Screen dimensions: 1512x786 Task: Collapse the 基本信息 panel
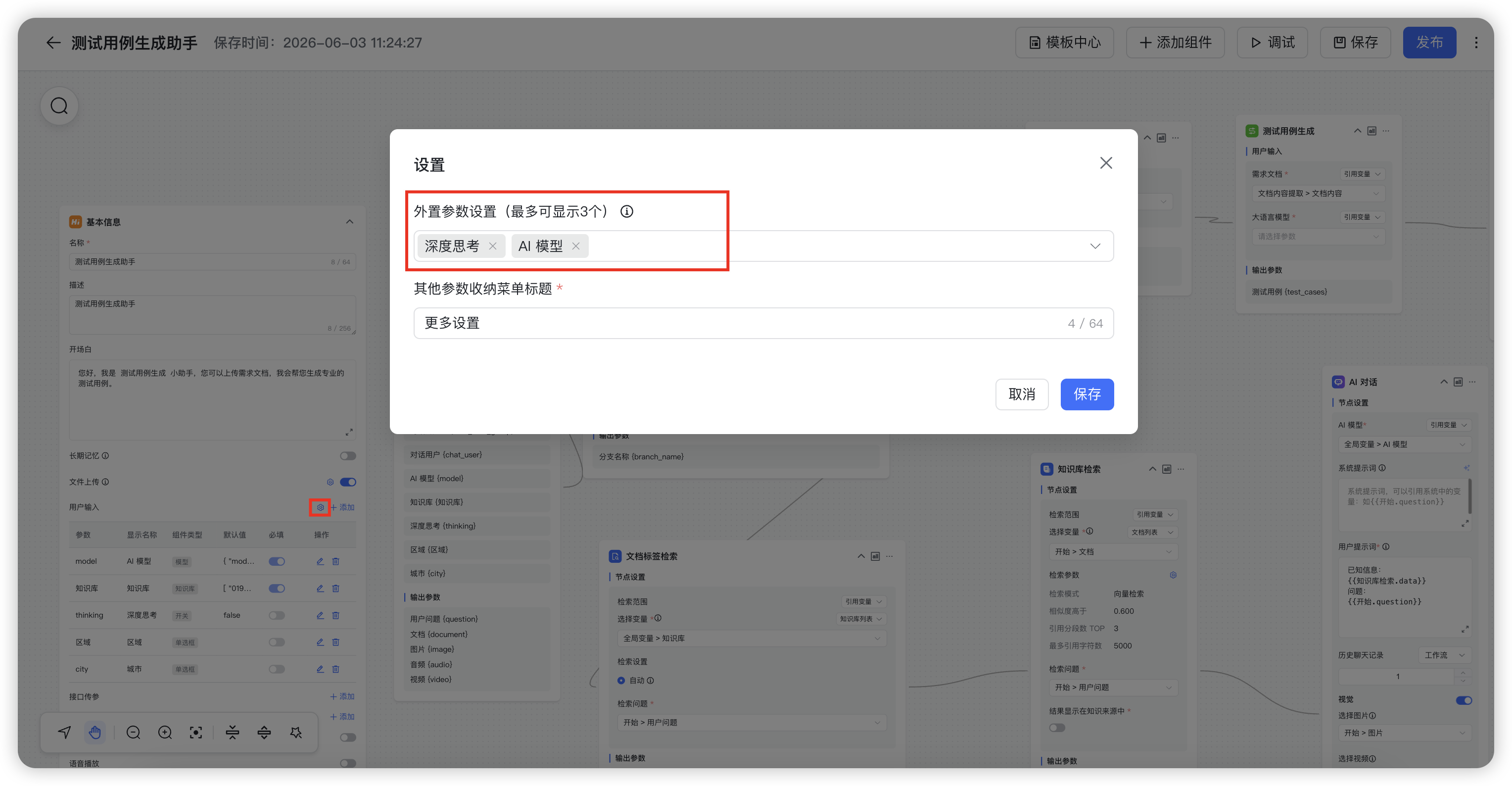pos(349,222)
